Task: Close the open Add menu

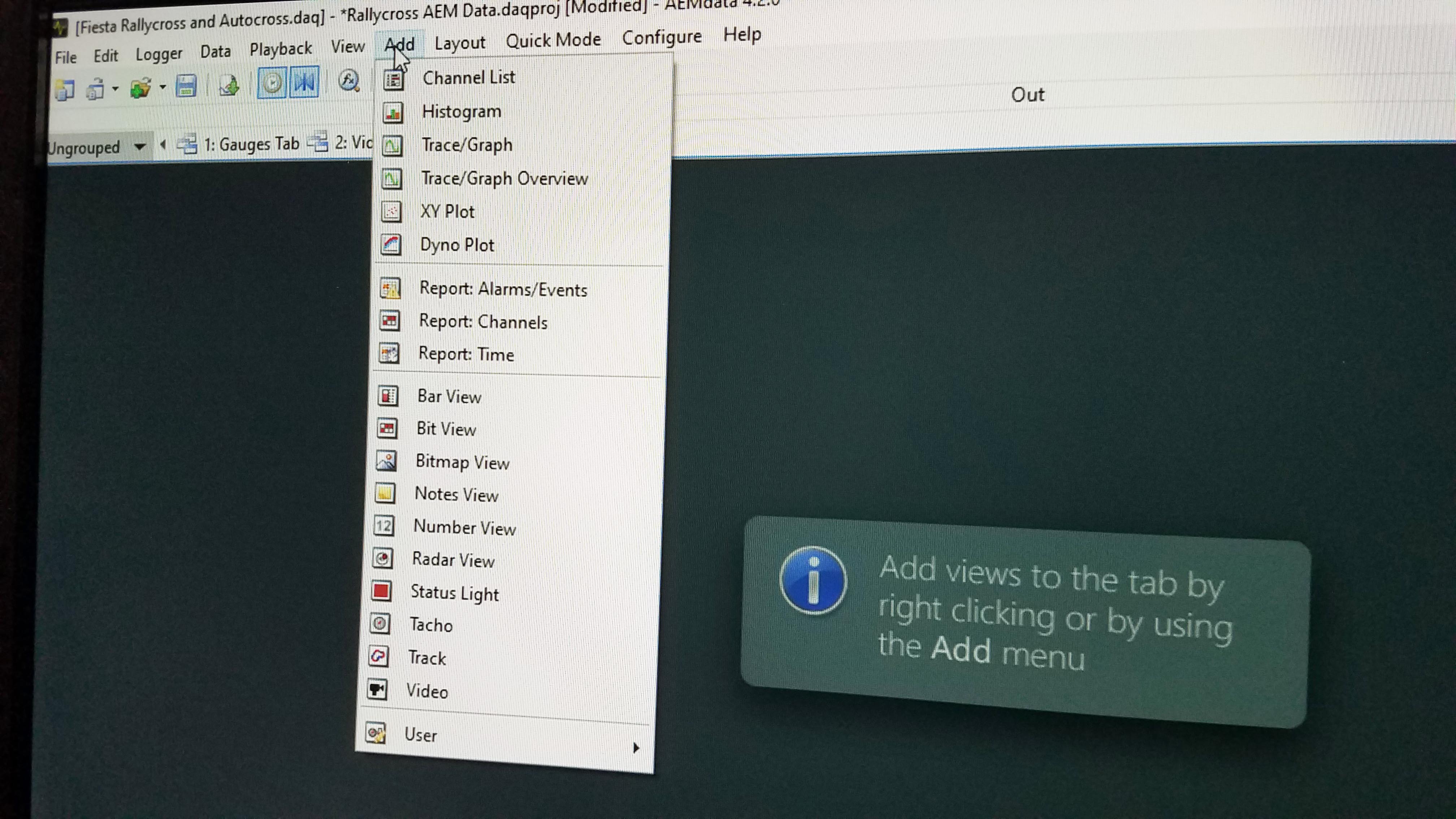Action: [399, 44]
